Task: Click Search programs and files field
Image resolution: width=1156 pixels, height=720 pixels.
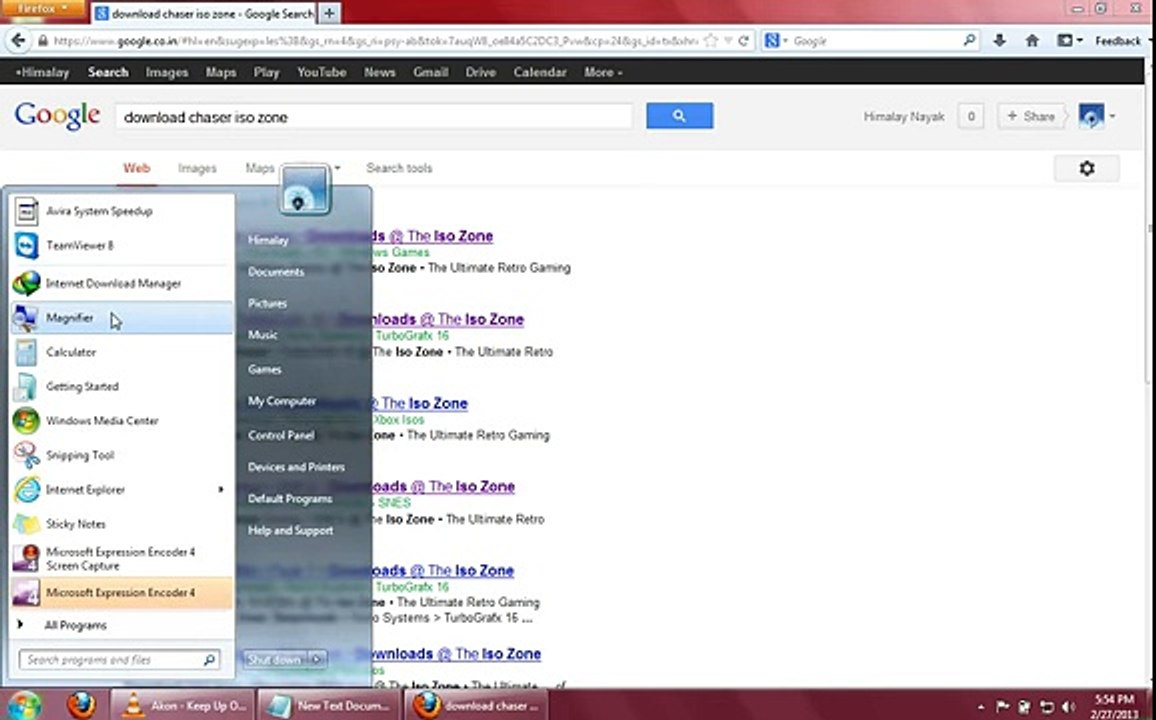Action: [x=119, y=660]
